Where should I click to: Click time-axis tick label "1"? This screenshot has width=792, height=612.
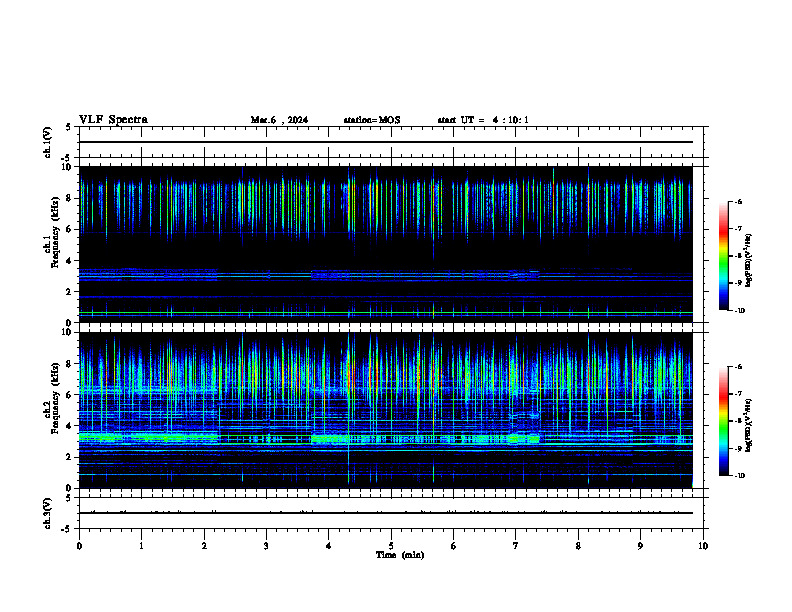click(x=141, y=546)
